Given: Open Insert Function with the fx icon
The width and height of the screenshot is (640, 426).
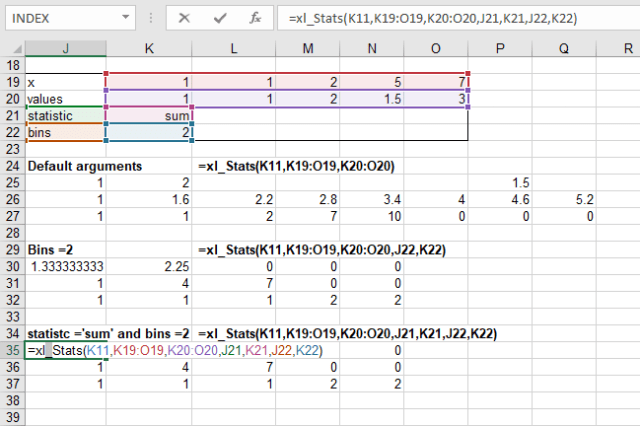Looking at the screenshot, I should pyautogui.click(x=255, y=18).
